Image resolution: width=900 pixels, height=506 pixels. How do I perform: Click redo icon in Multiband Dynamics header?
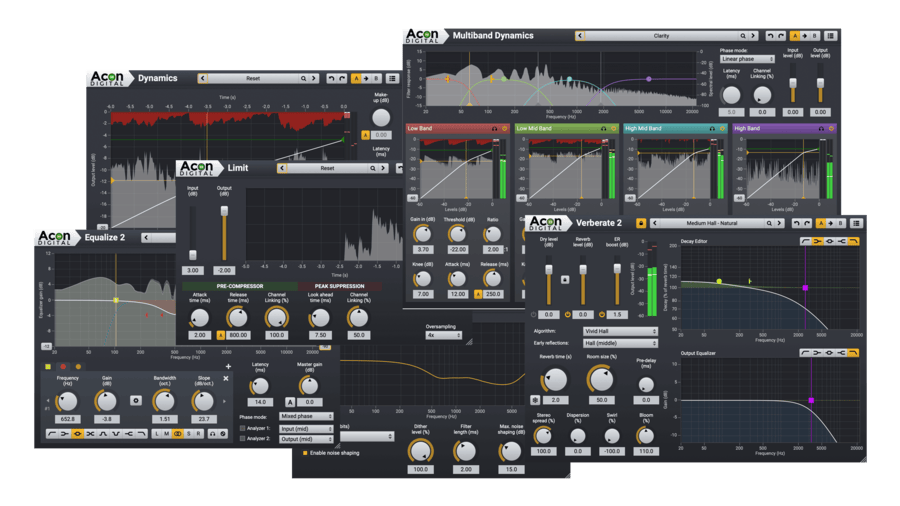click(781, 36)
